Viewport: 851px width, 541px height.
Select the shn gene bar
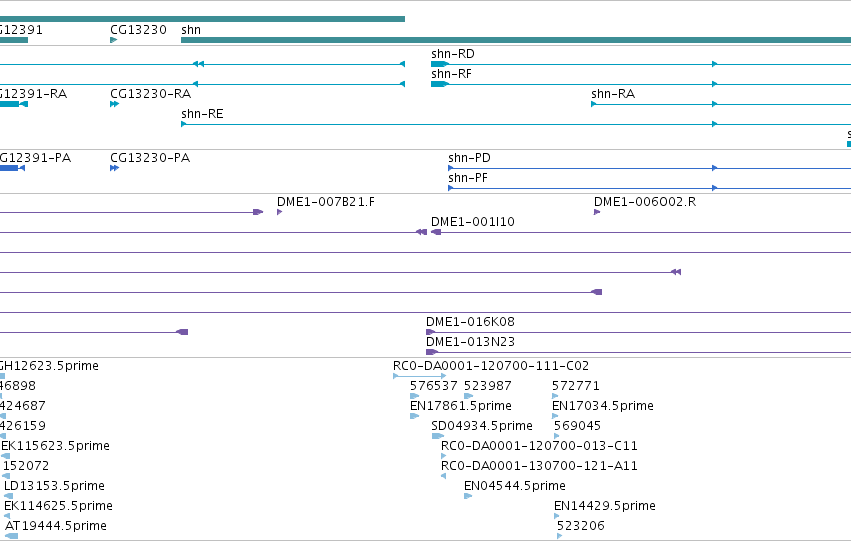click(x=516, y=40)
